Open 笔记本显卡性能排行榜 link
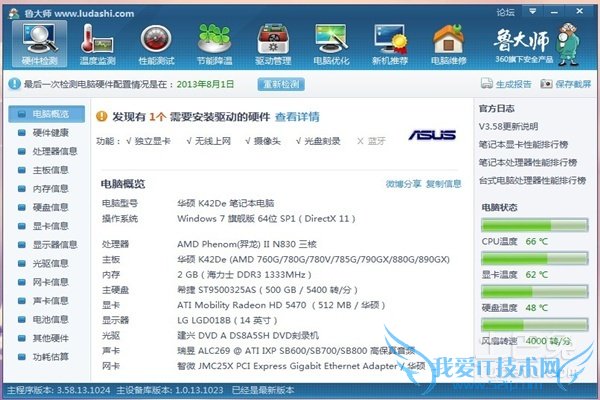Viewport: 600px width, 400px height. click(x=523, y=145)
